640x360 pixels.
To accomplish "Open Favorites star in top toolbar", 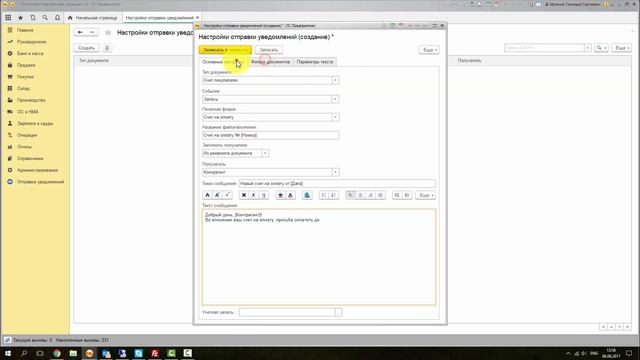I will point(20,18).
